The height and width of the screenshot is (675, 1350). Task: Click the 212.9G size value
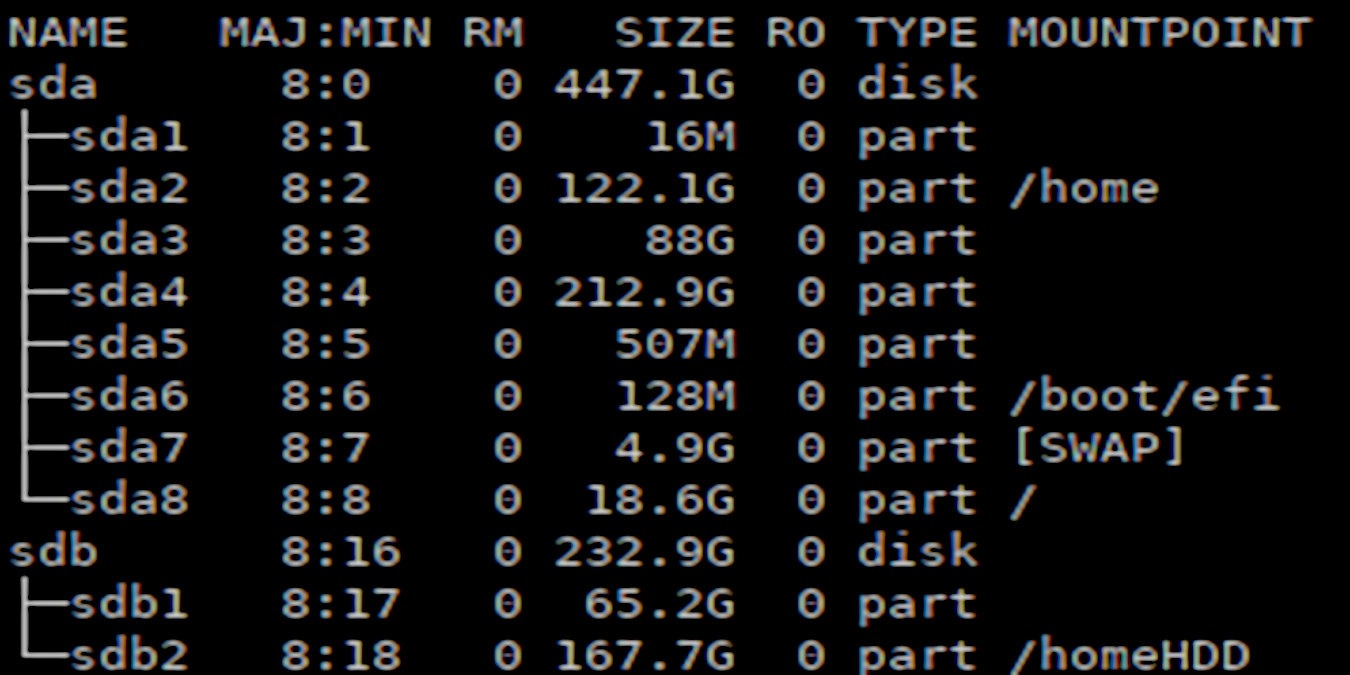(645, 293)
